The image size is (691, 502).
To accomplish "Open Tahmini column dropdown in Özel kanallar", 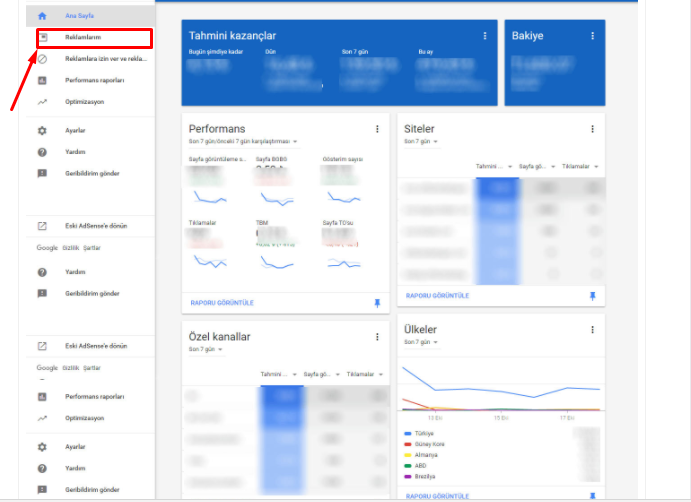I will (279, 374).
